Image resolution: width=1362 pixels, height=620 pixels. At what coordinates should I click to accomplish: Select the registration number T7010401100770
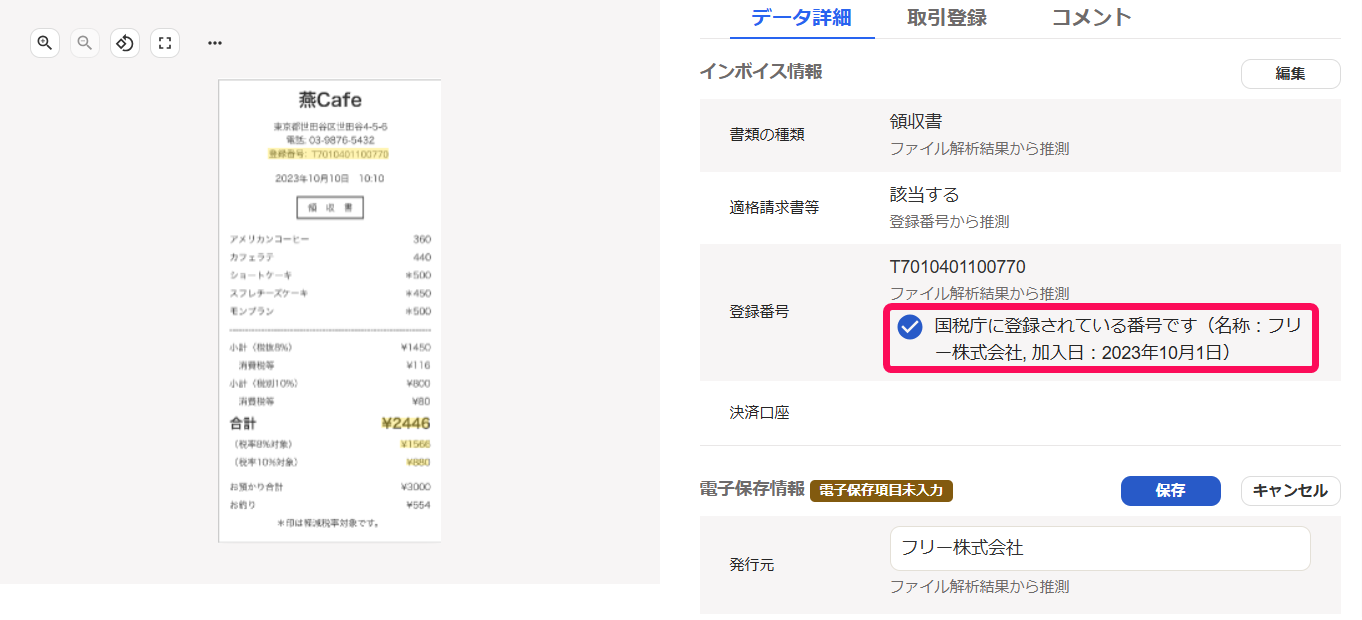(958, 267)
